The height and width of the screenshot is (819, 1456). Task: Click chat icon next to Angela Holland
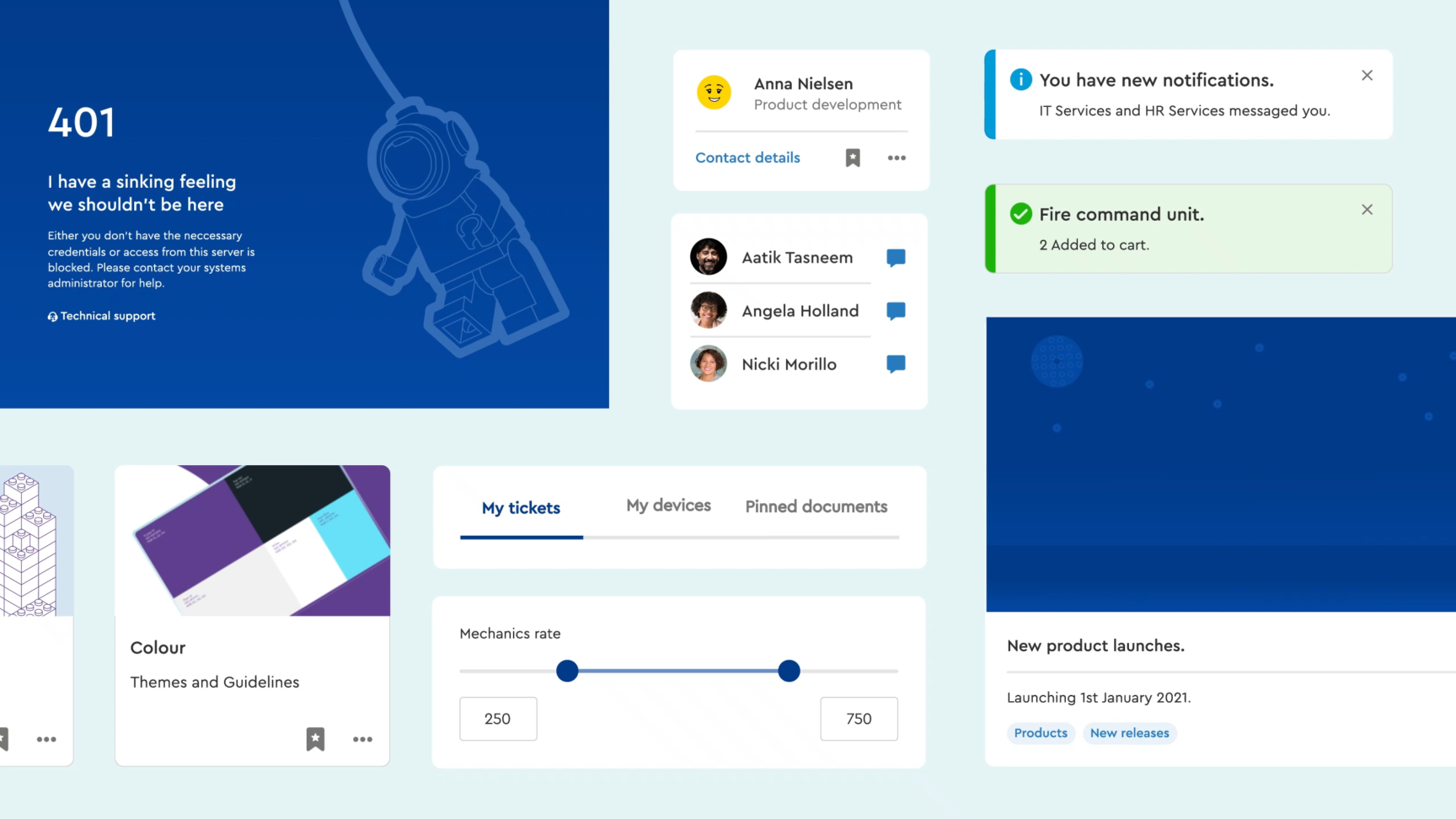896,311
